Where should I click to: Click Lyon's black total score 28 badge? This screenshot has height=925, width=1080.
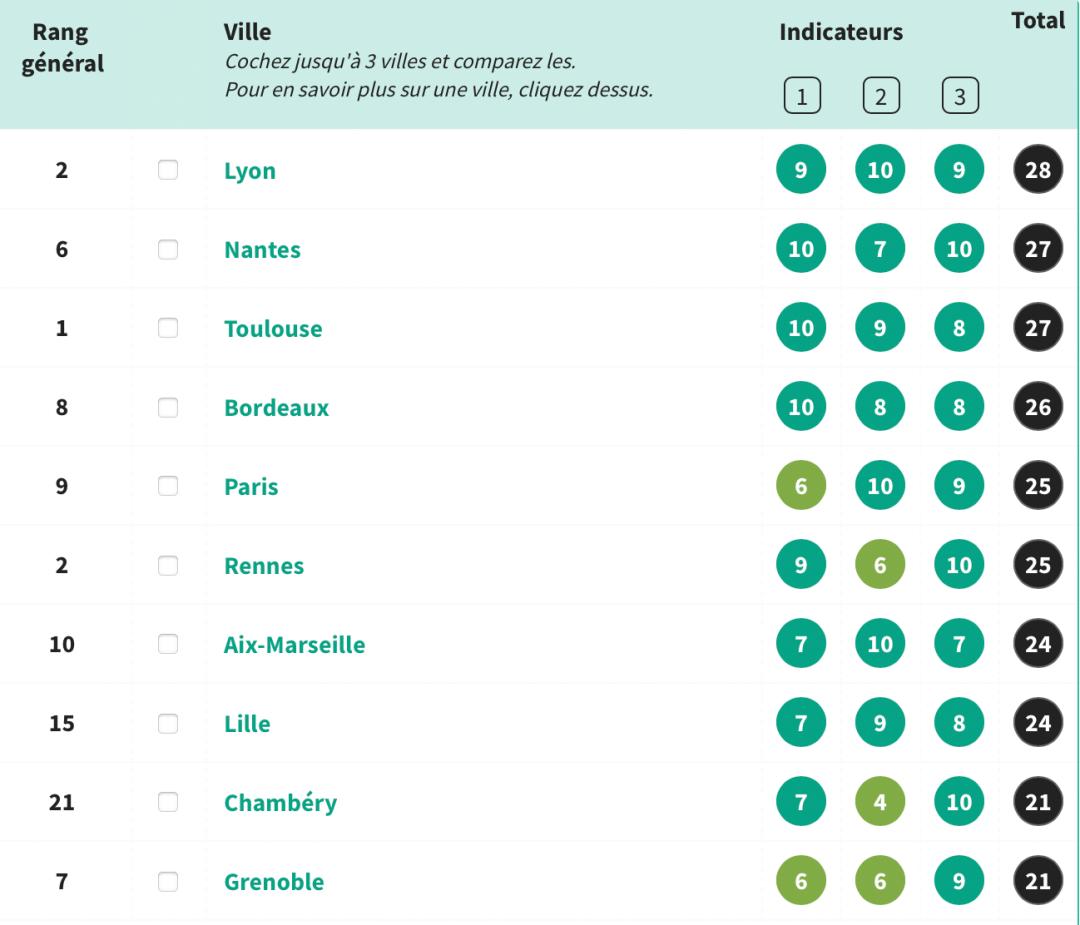click(x=1038, y=171)
